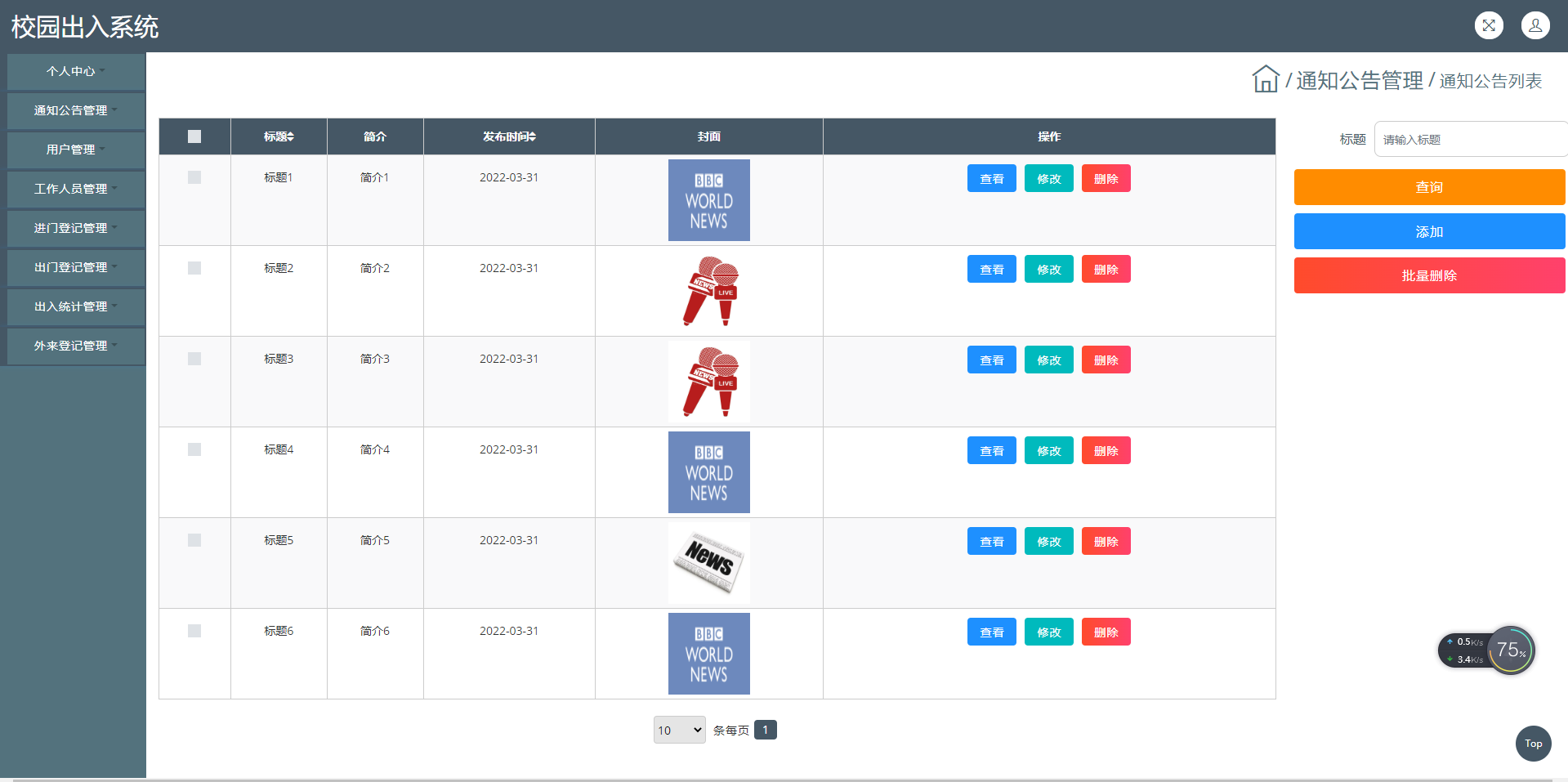Open the rows-per-page dropdown showing 10
Screen dimensions: 1568x782
(680, 730)
